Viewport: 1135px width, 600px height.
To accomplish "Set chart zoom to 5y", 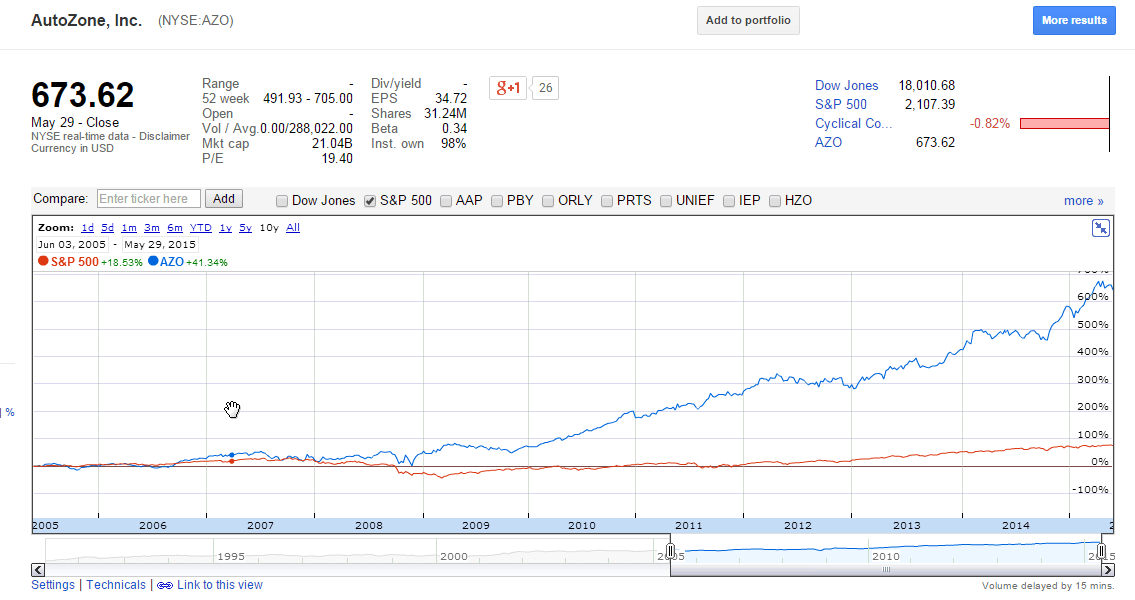I will click(245, 228).
